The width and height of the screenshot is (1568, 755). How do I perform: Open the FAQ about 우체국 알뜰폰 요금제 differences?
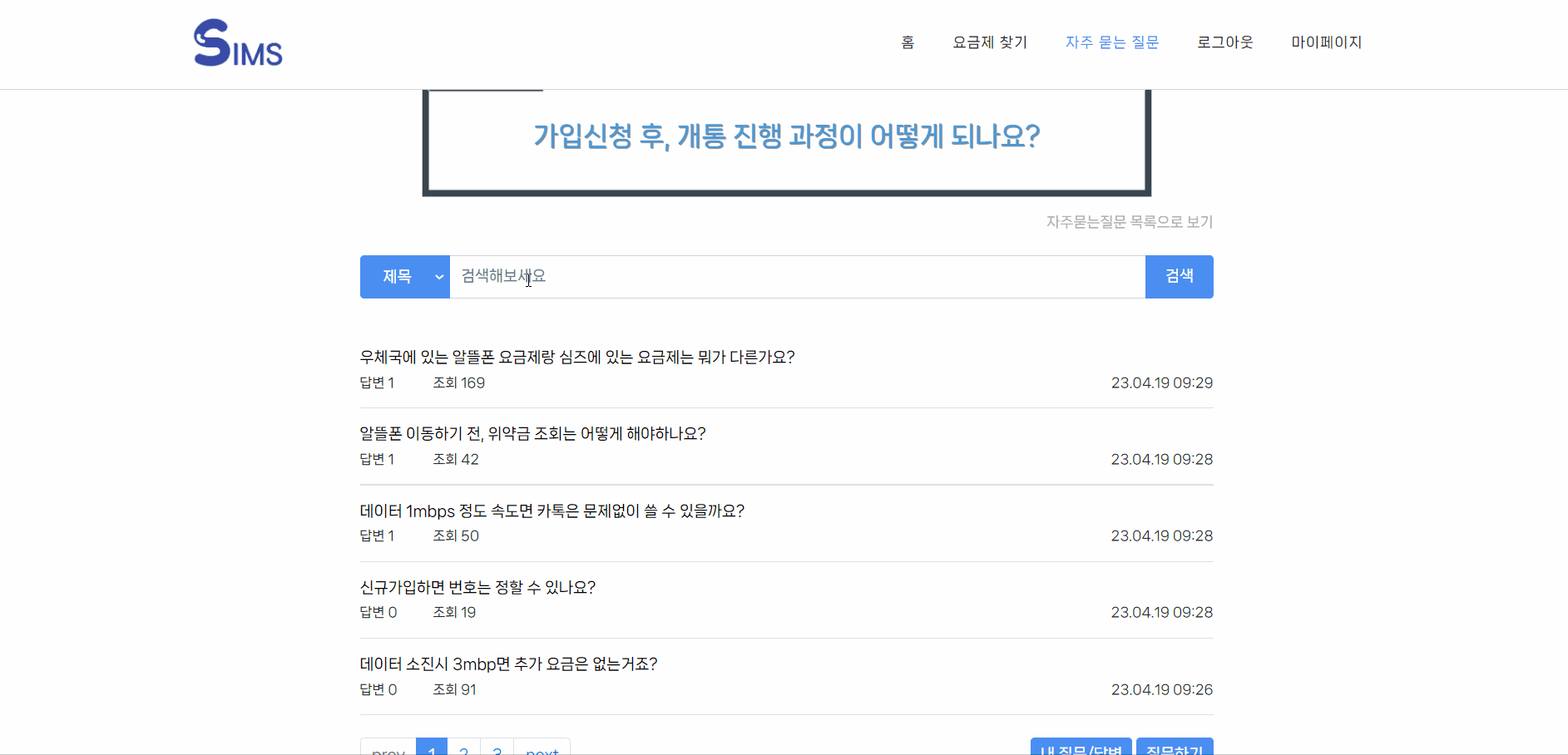576,358
